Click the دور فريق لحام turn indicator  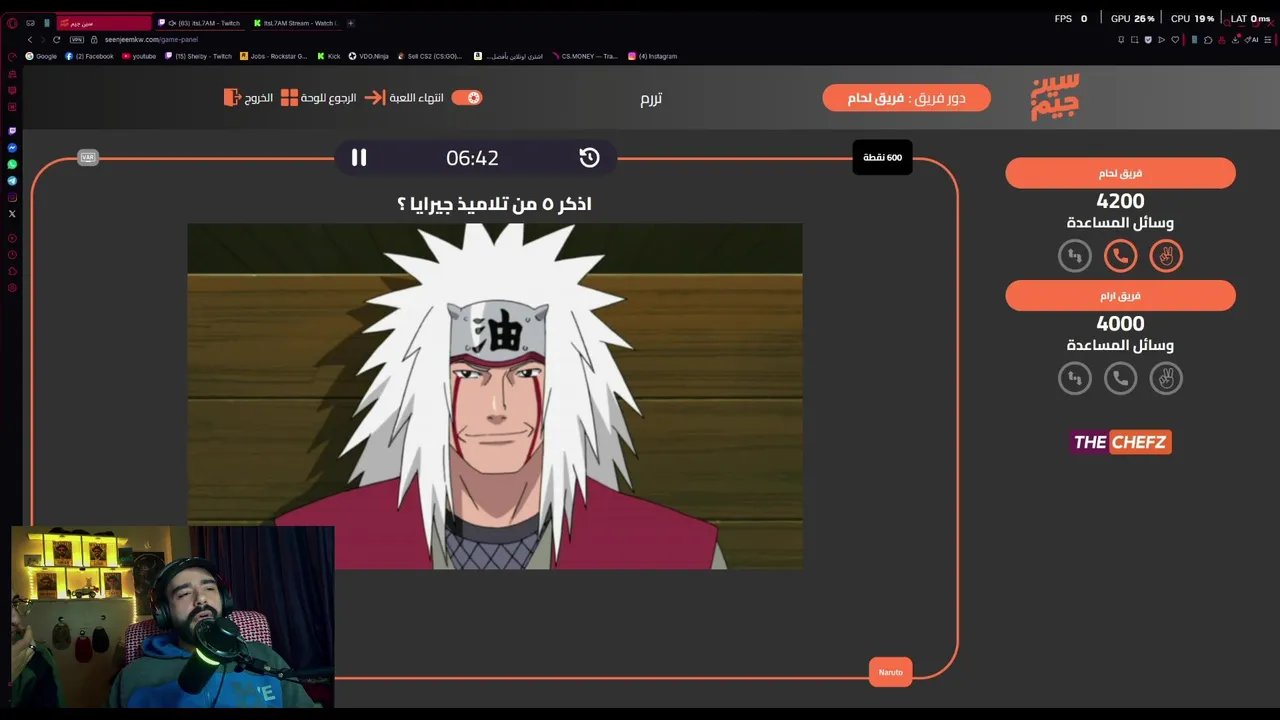point(906,98)
